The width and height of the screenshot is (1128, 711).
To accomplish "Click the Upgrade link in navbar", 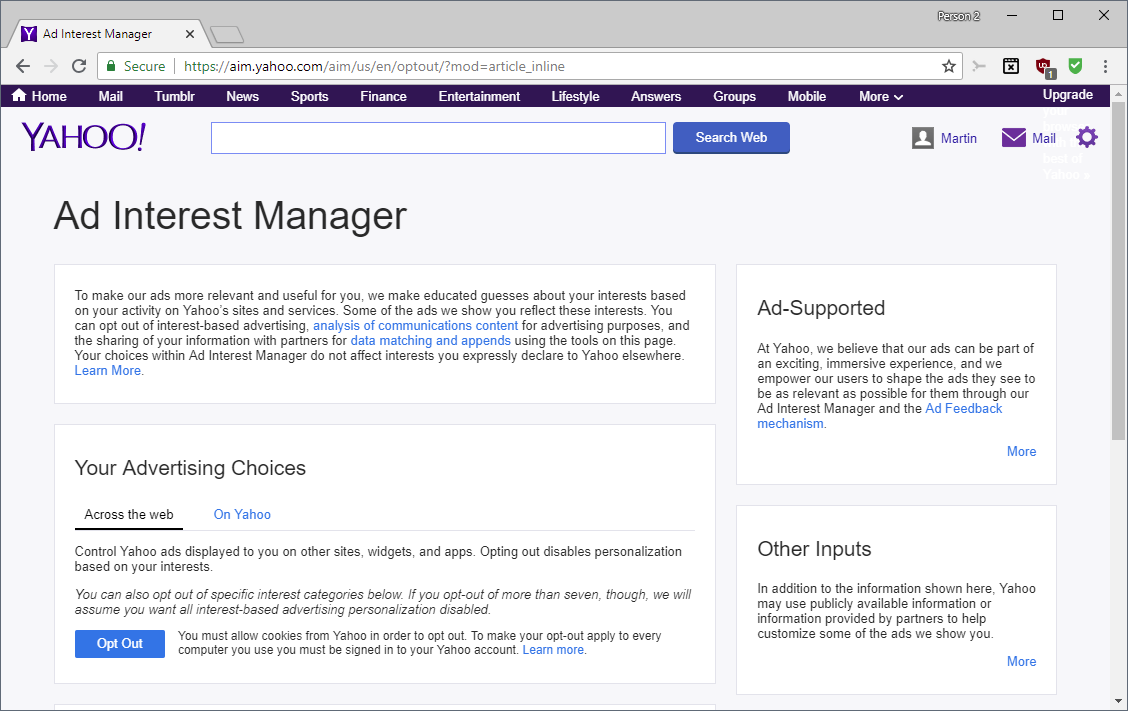I will [1068, 95].
